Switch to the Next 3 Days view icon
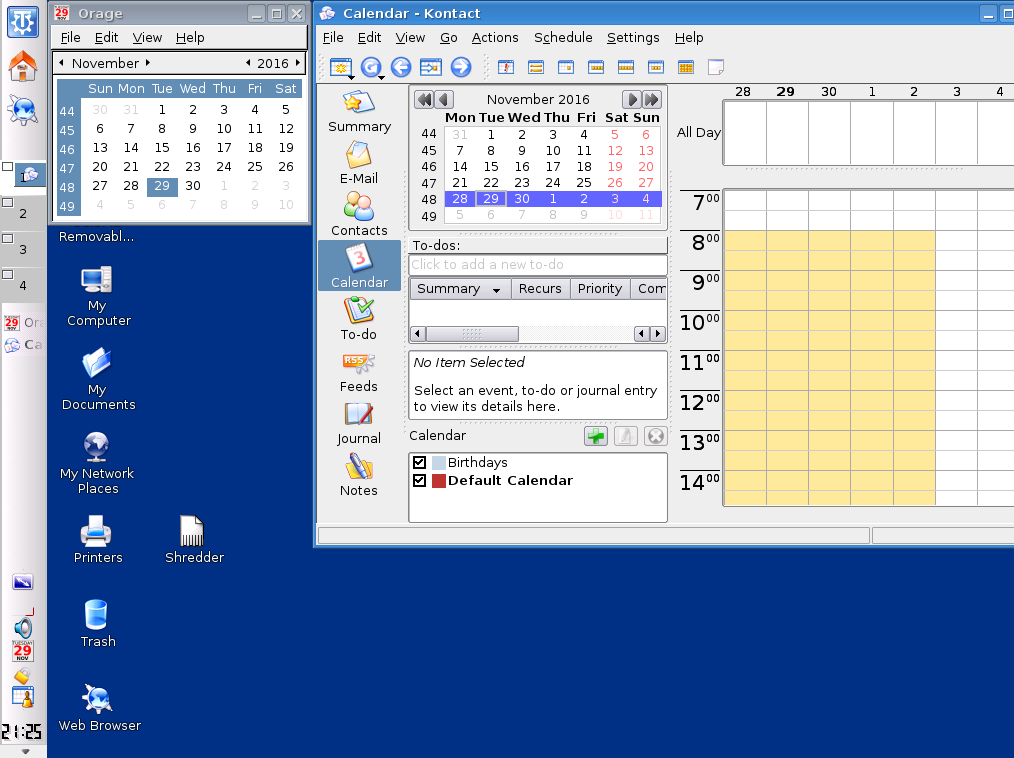This screenshot has width=1014, height=758. [656, 67]
